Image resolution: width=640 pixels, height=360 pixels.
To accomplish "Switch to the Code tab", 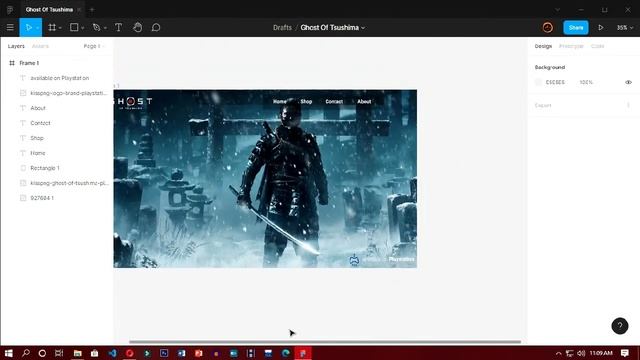I will pos(597,46).
